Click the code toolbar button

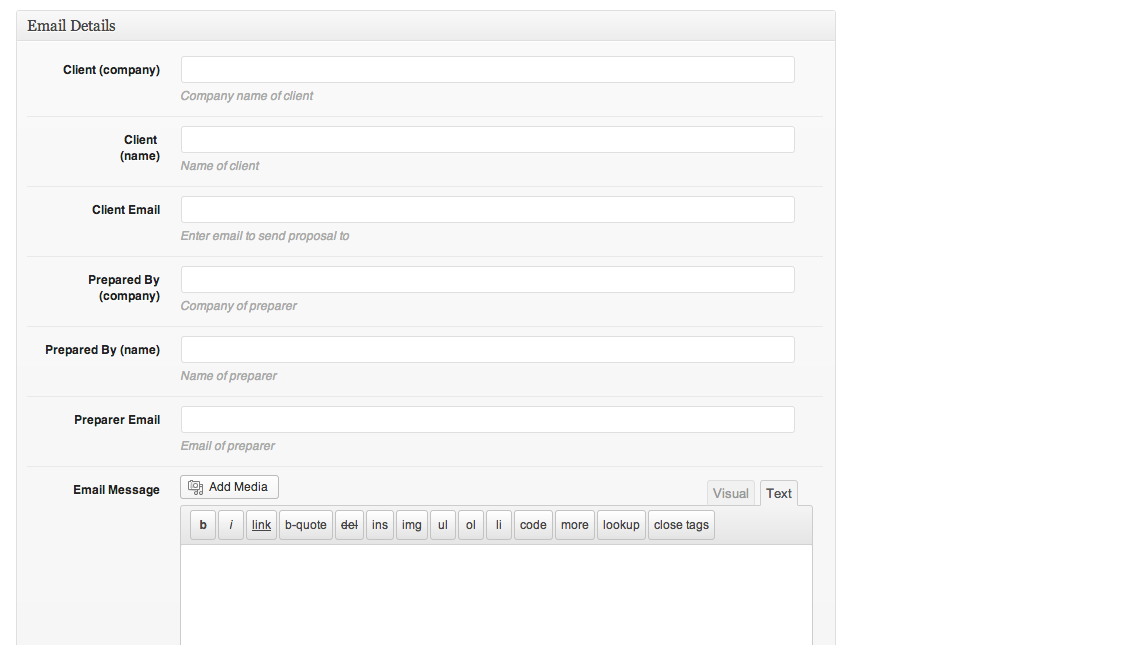[x=533, y=525]
